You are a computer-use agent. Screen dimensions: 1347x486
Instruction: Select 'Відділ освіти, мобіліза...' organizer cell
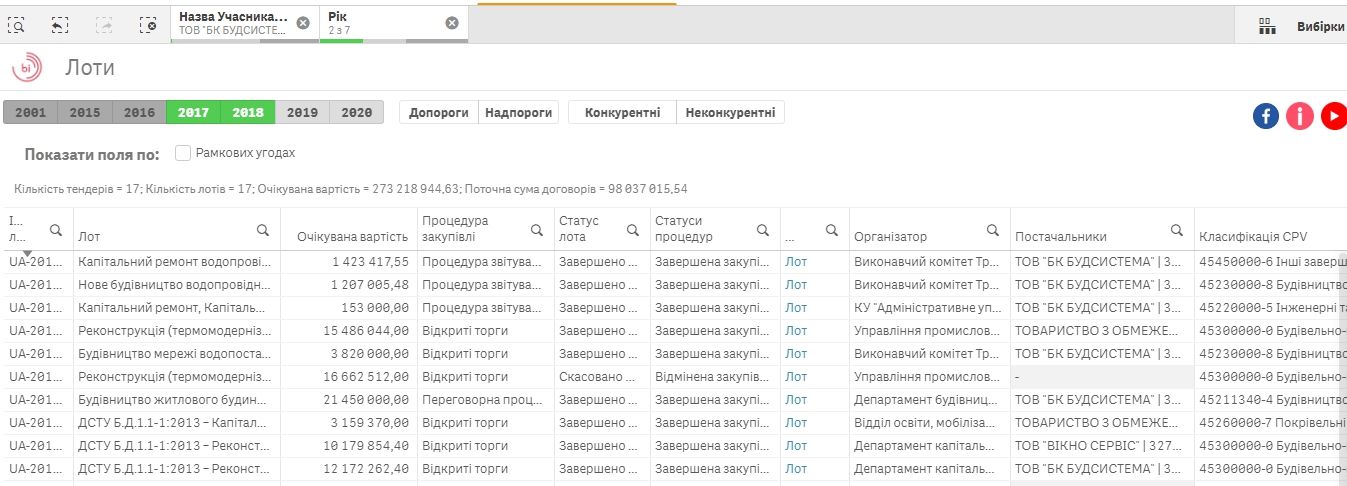929,423
